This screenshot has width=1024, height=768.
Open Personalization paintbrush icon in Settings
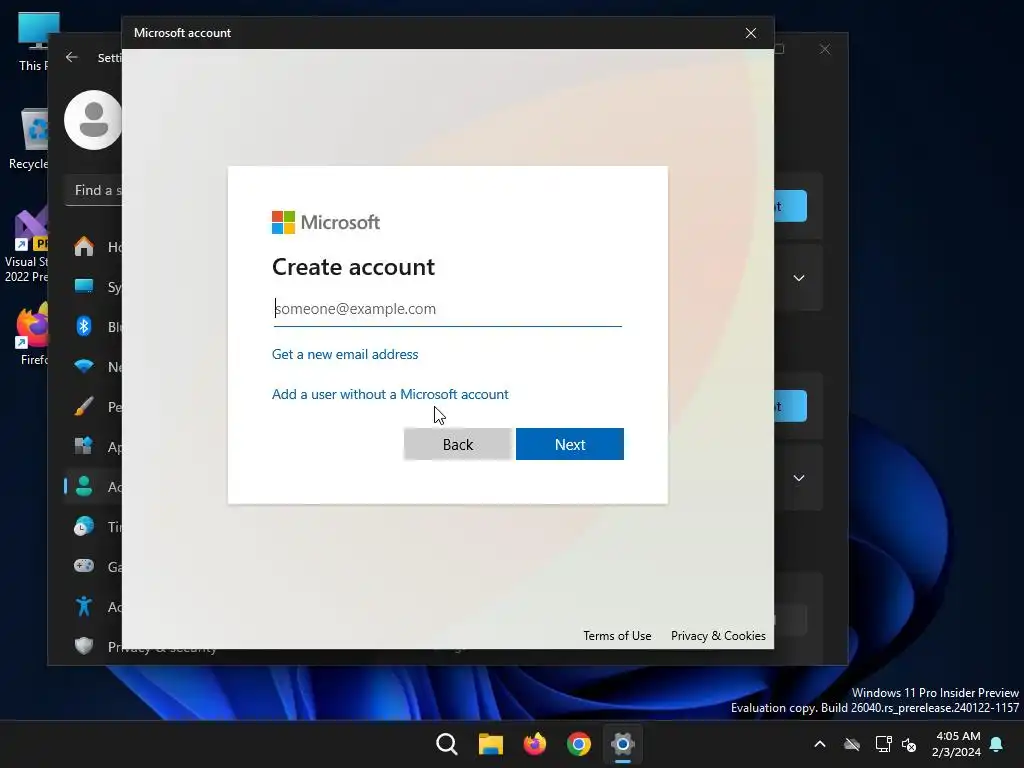tap(84, 407)
